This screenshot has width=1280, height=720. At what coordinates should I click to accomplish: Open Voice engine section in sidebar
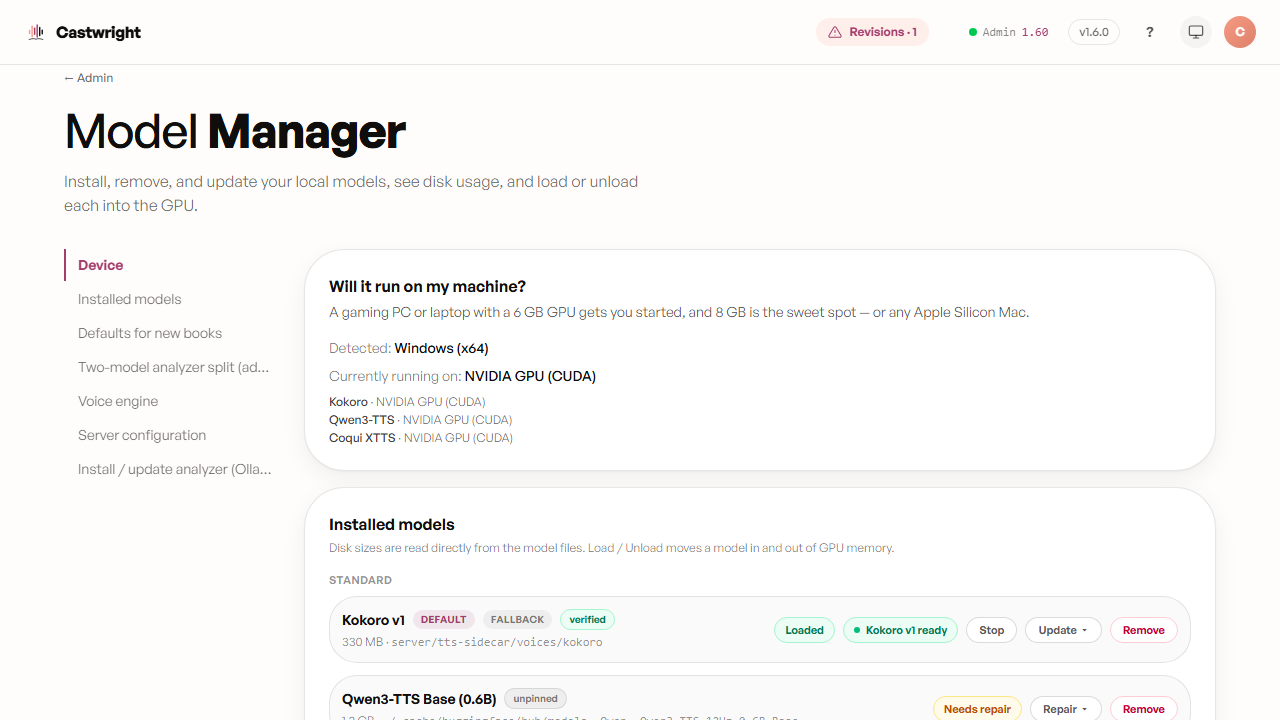coord(118,401)
